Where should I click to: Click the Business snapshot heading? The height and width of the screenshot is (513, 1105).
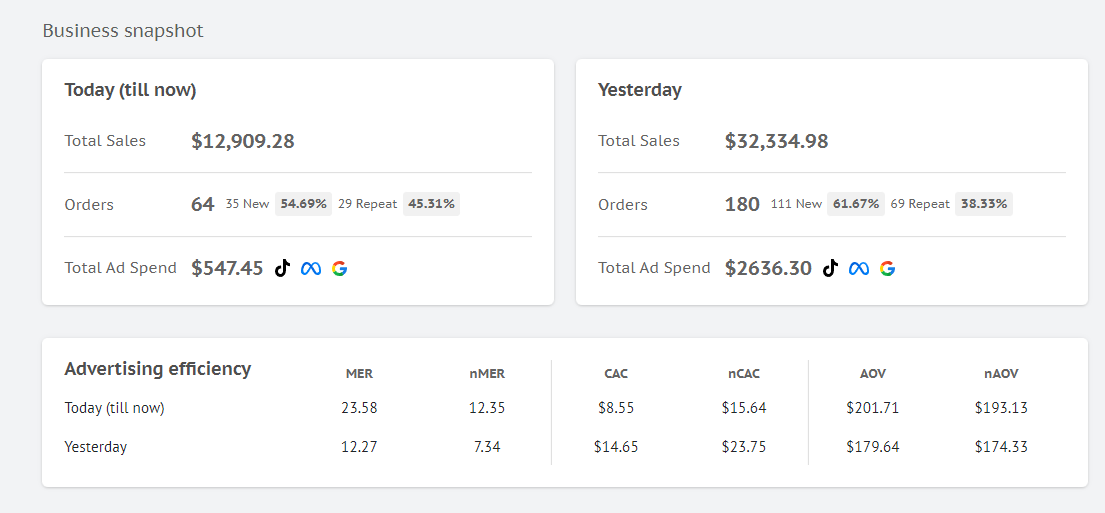point(123,31)
